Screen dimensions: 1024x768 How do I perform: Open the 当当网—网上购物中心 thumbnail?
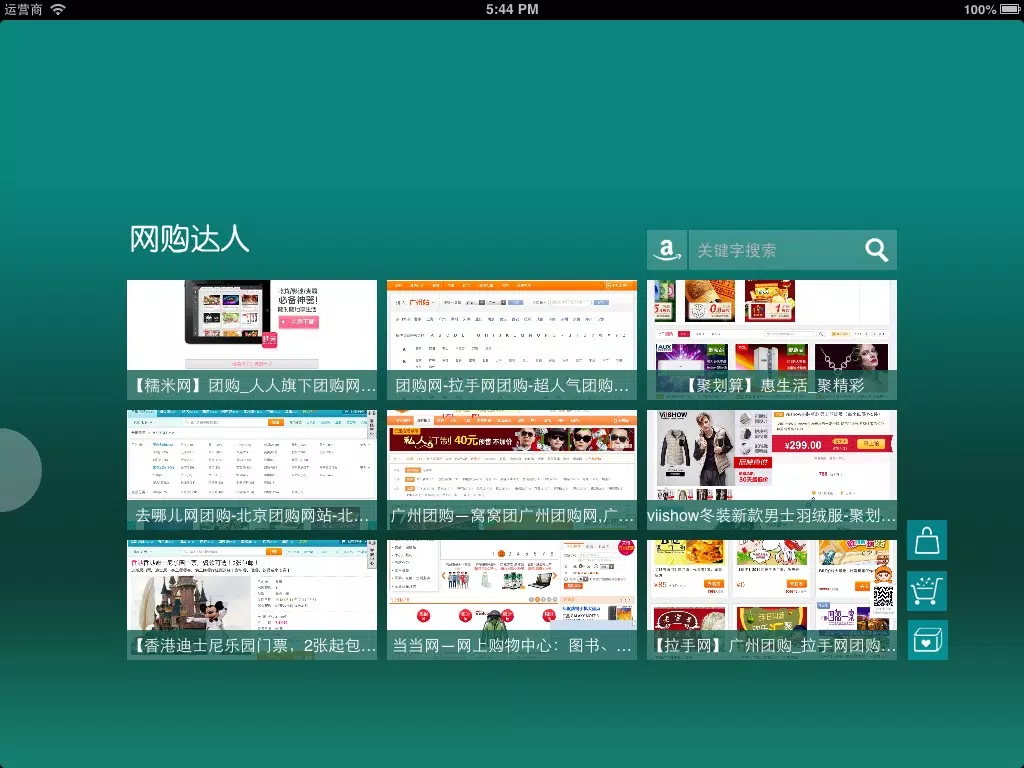pyautogui.click(x=511, y=600)
